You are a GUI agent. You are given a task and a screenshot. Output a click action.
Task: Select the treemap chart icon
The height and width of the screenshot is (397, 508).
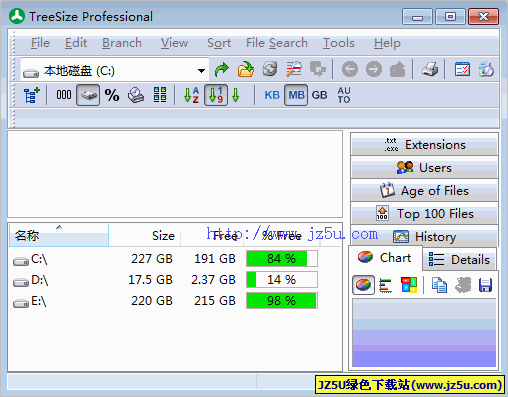tap(409, 285)
